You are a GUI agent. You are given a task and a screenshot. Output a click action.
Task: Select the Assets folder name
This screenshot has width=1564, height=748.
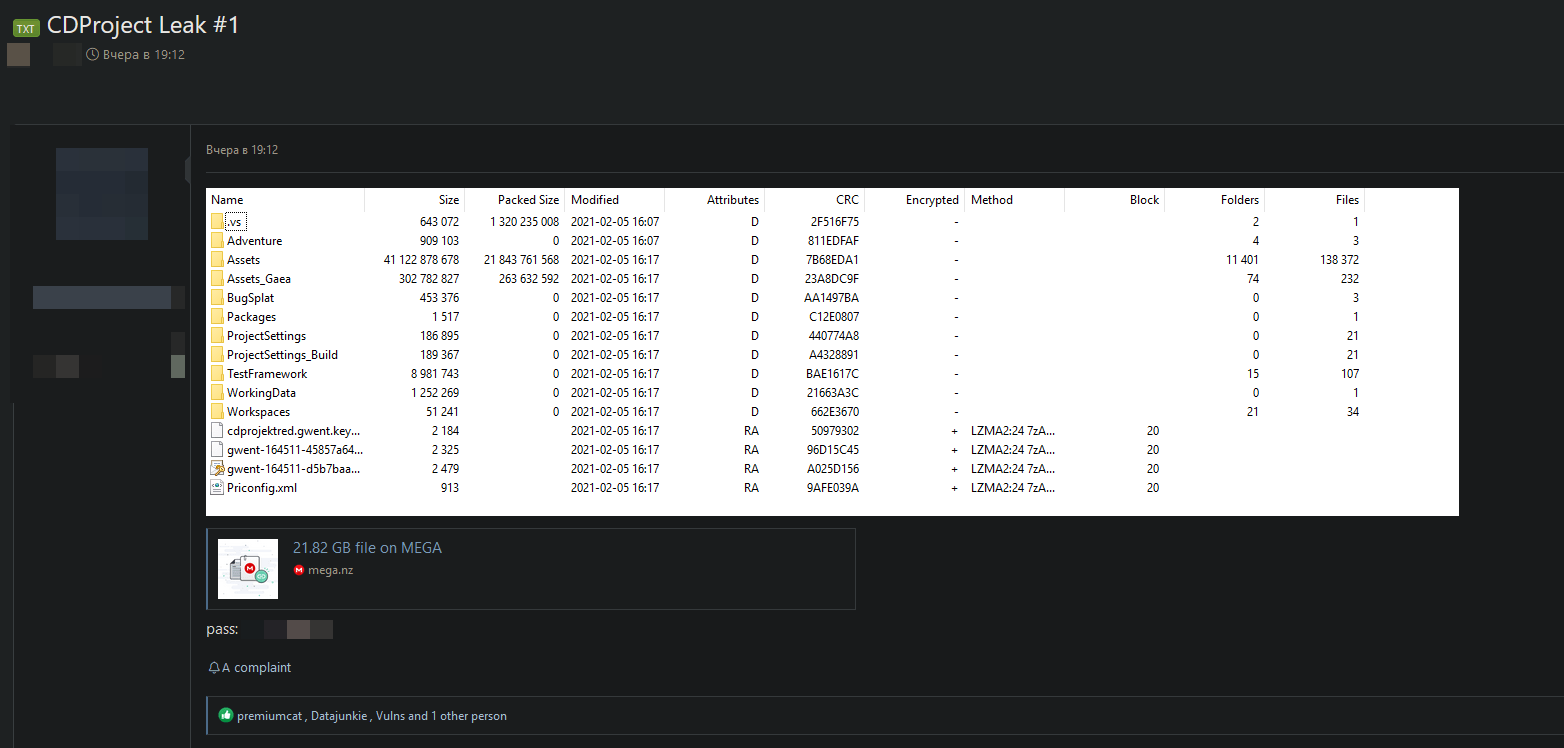point(243,260)
